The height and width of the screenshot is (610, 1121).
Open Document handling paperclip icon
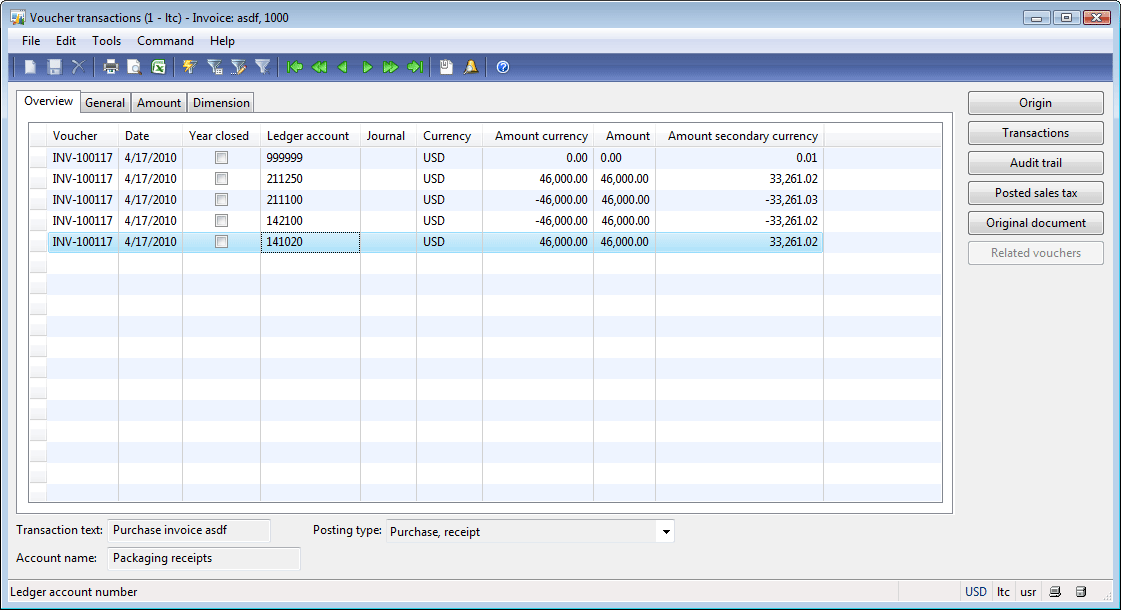click(446, 67)
